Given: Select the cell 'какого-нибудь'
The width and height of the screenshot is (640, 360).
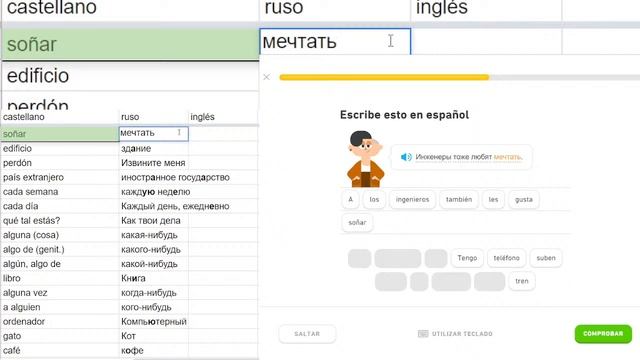Looking at the screenshot, I should click(x=153, y=250).
